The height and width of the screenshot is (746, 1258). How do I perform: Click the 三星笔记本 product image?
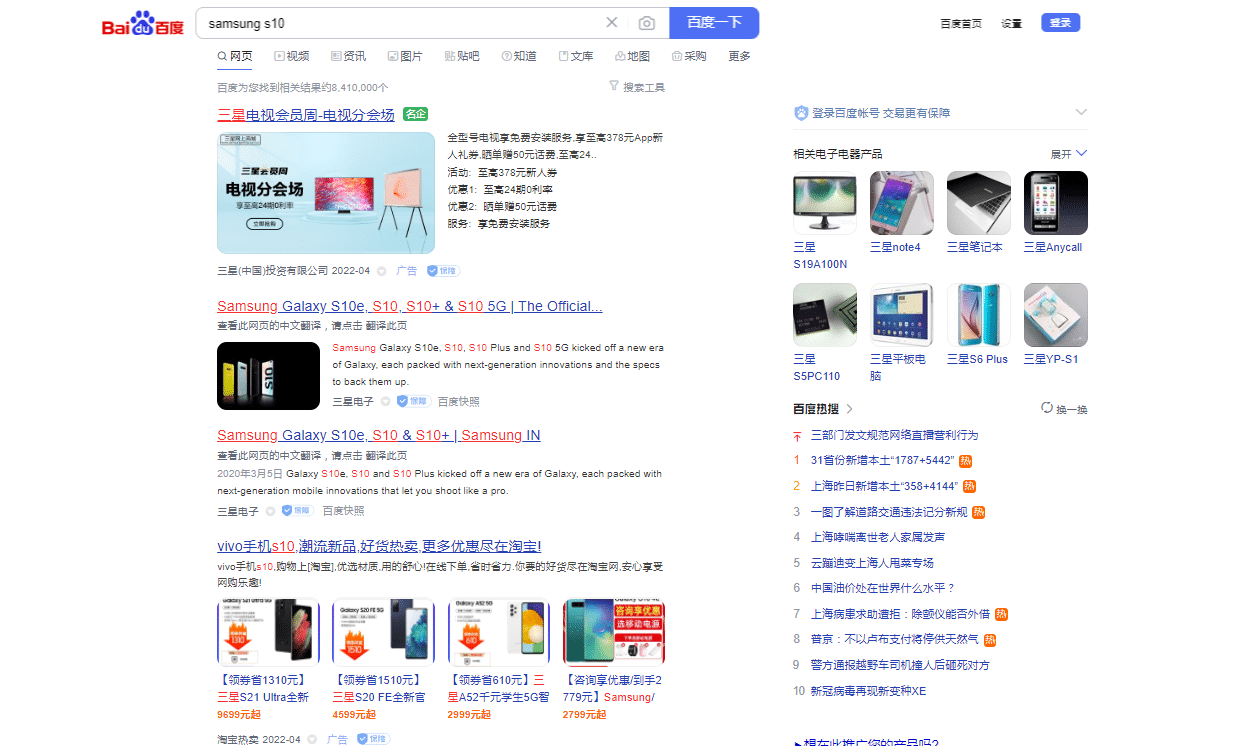coord(979,203)
